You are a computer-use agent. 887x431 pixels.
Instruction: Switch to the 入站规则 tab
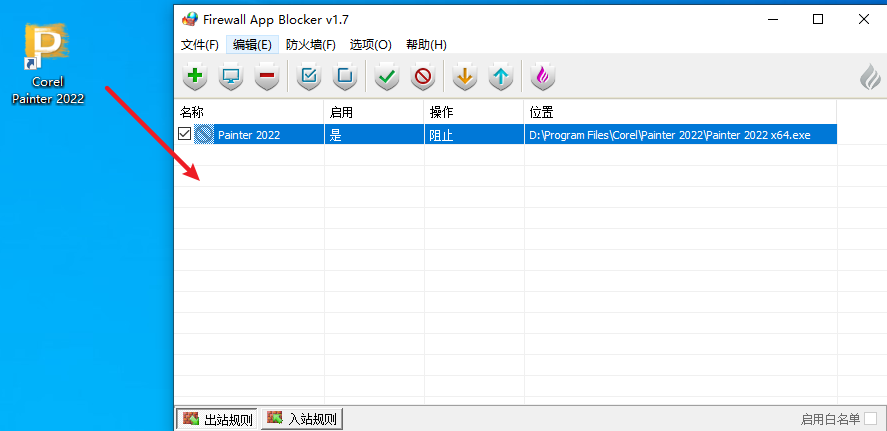click(x=302, y=419)
